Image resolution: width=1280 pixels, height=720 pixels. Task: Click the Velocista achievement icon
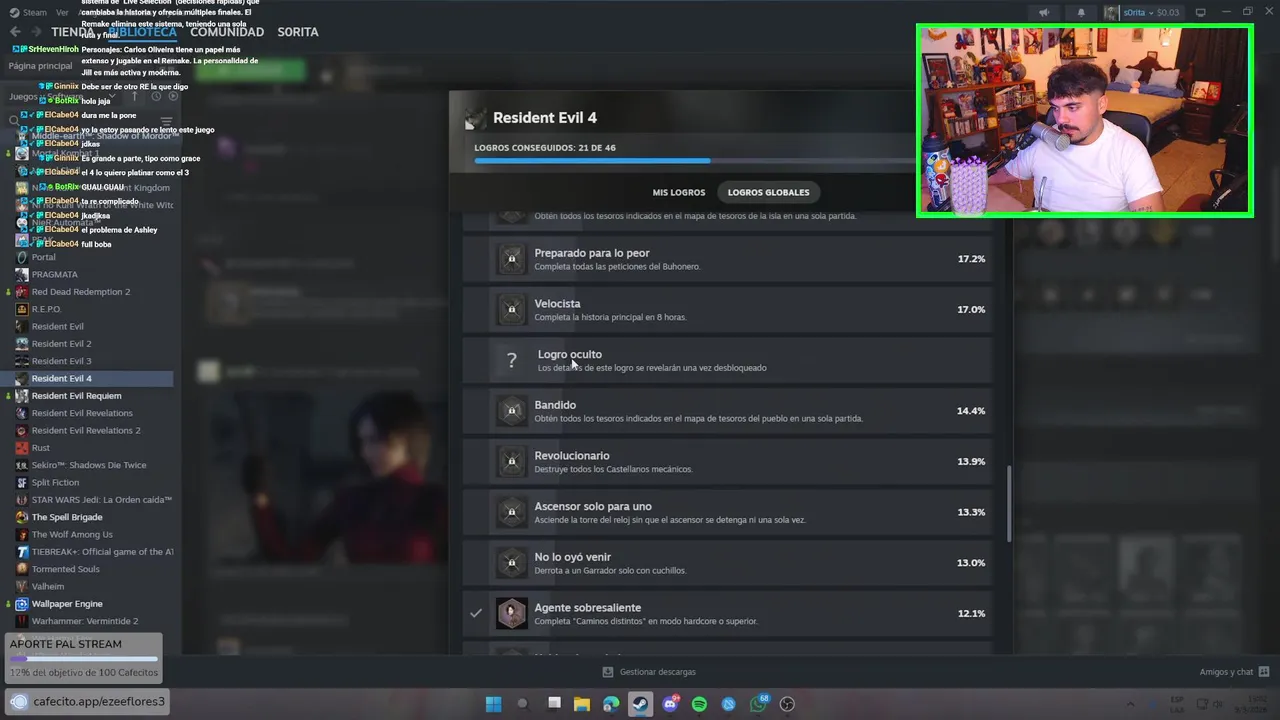pos(511,309)
